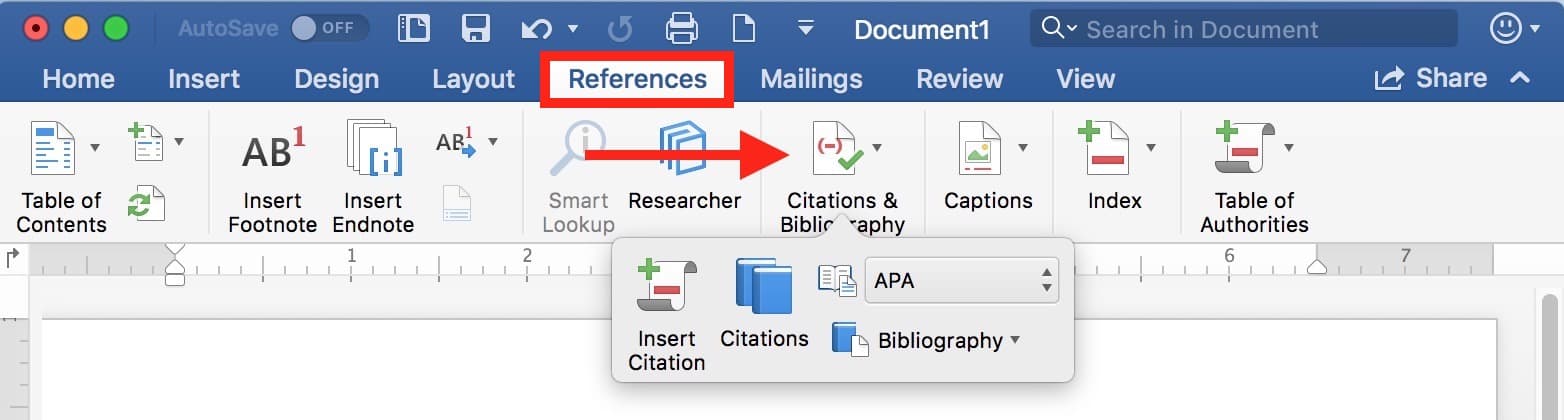This screenshot has height=420, width=1564.
Task: Click the Captions icon
Action: (981, 149)
